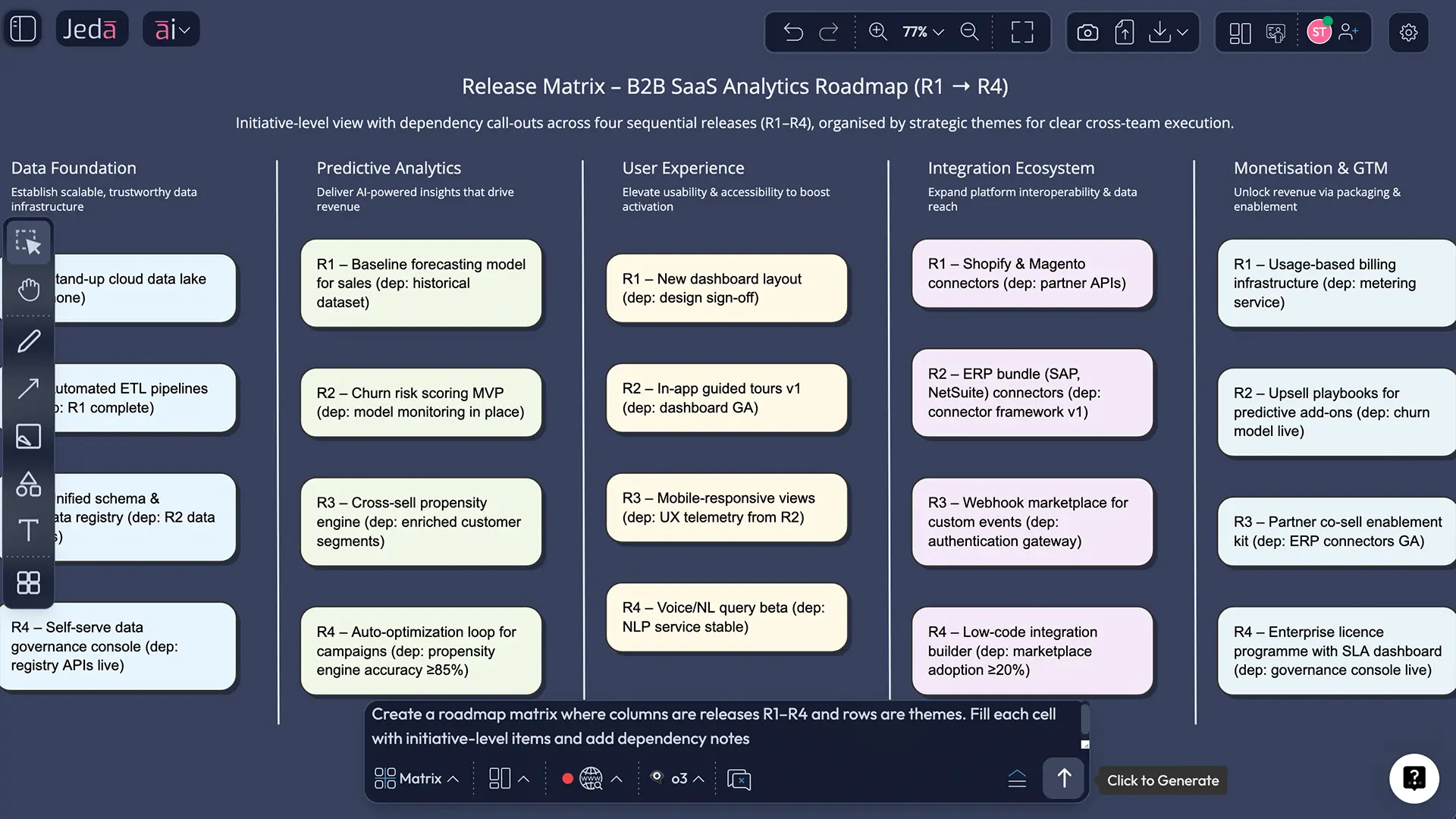Click the Jeda logo
The width and height of the screenshot is (1456, 819).
pyautogui.click(x=92, y=28)
